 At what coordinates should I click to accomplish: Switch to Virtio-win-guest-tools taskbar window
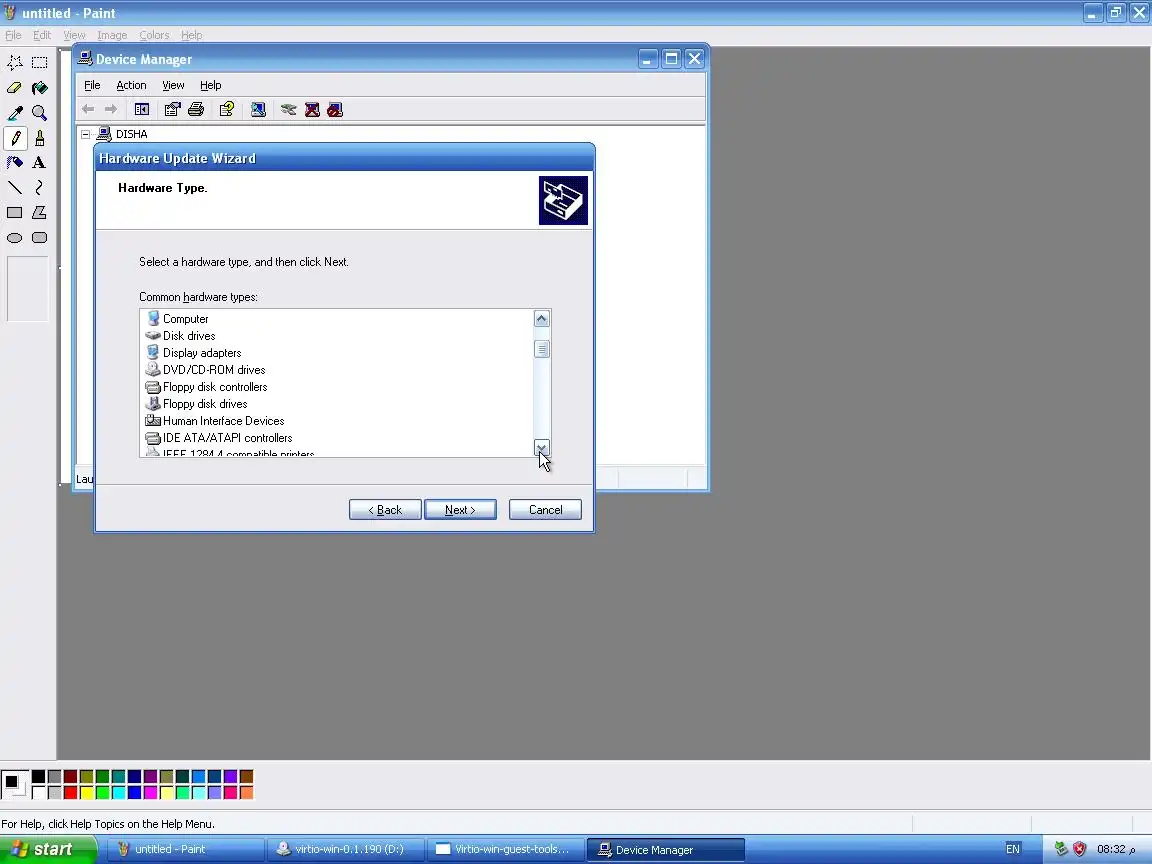pyautogui.click(x=505, y=849)
